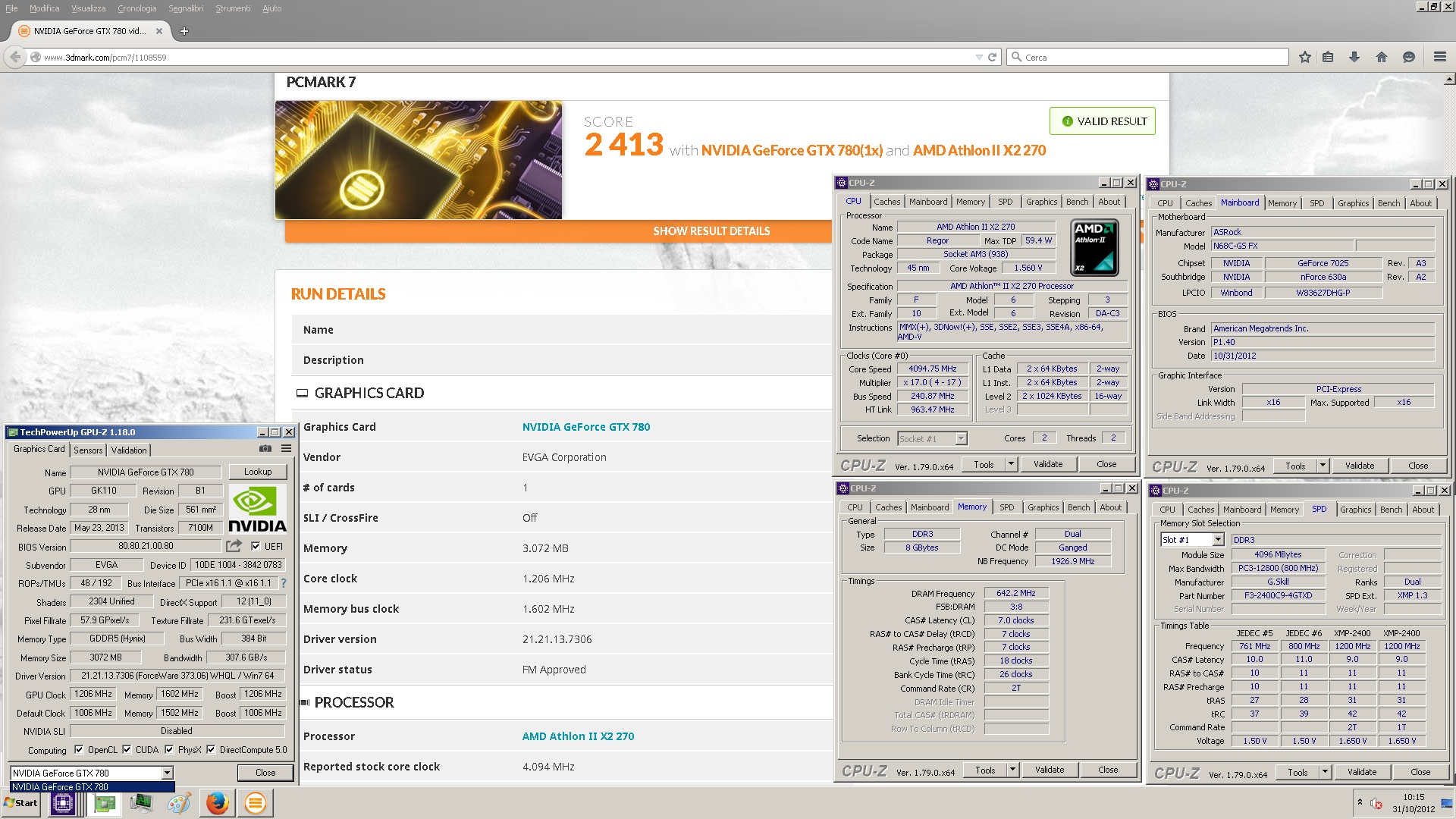Click the NVIDIA logo in GPU-Z
The height and width of the screenshot is (819, 1456).
pos(257,510)
